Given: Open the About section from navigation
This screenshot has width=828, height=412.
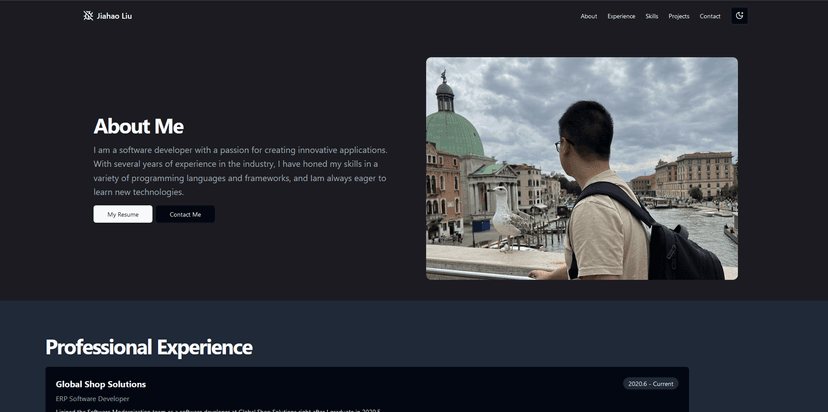Looking at the screenshot, I should [588, 16].
